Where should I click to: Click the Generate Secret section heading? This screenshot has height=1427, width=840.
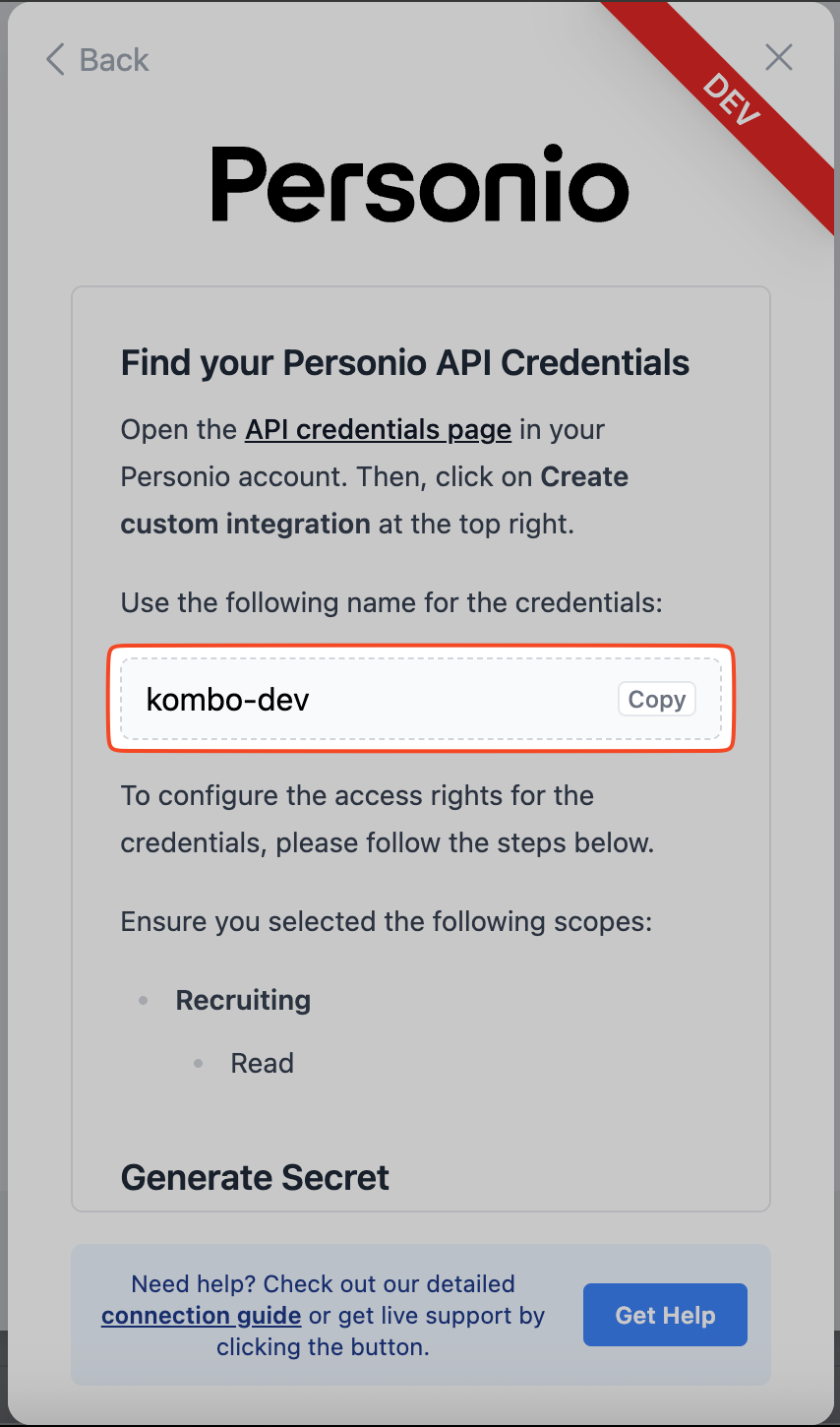click(255, 1177)
